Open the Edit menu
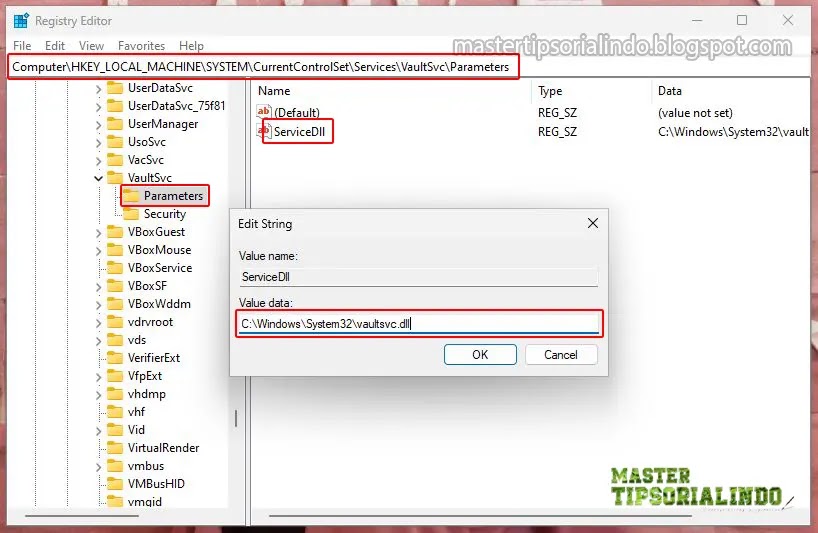818x533 pixels. coord(55,46)
